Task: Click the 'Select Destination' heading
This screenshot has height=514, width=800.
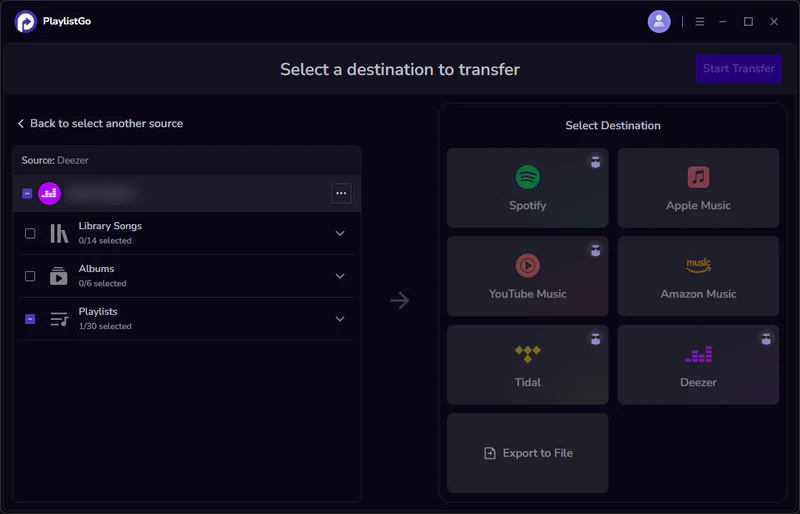Action: click(x=613, y=126)
